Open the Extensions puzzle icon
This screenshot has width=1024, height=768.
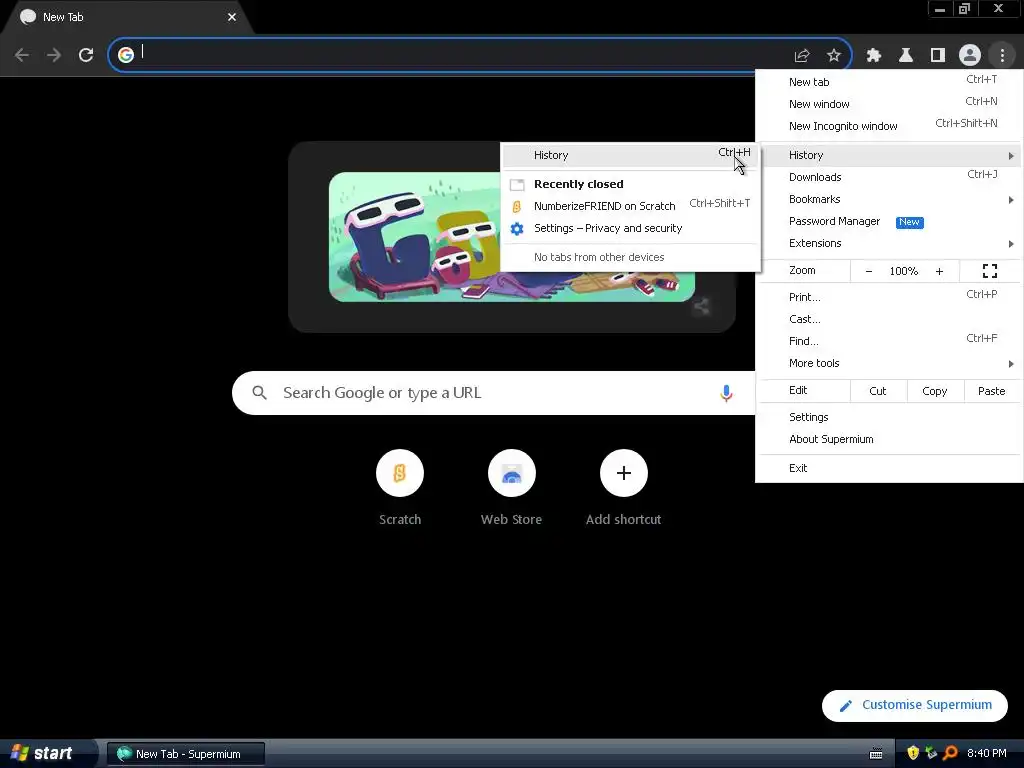click(x=874, y=56)
